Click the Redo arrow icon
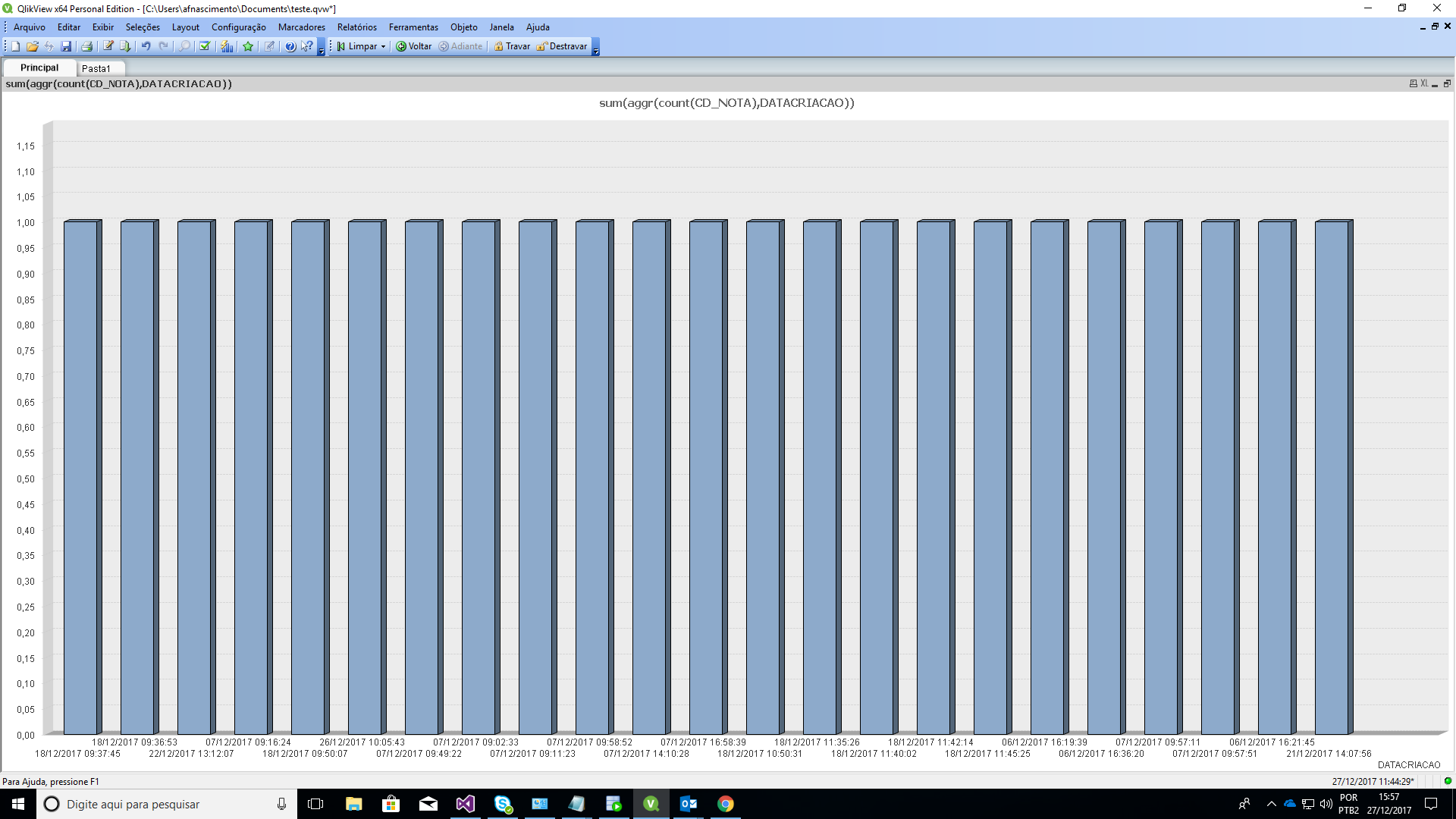This screenshot has height=819, width=1456. 163,46
